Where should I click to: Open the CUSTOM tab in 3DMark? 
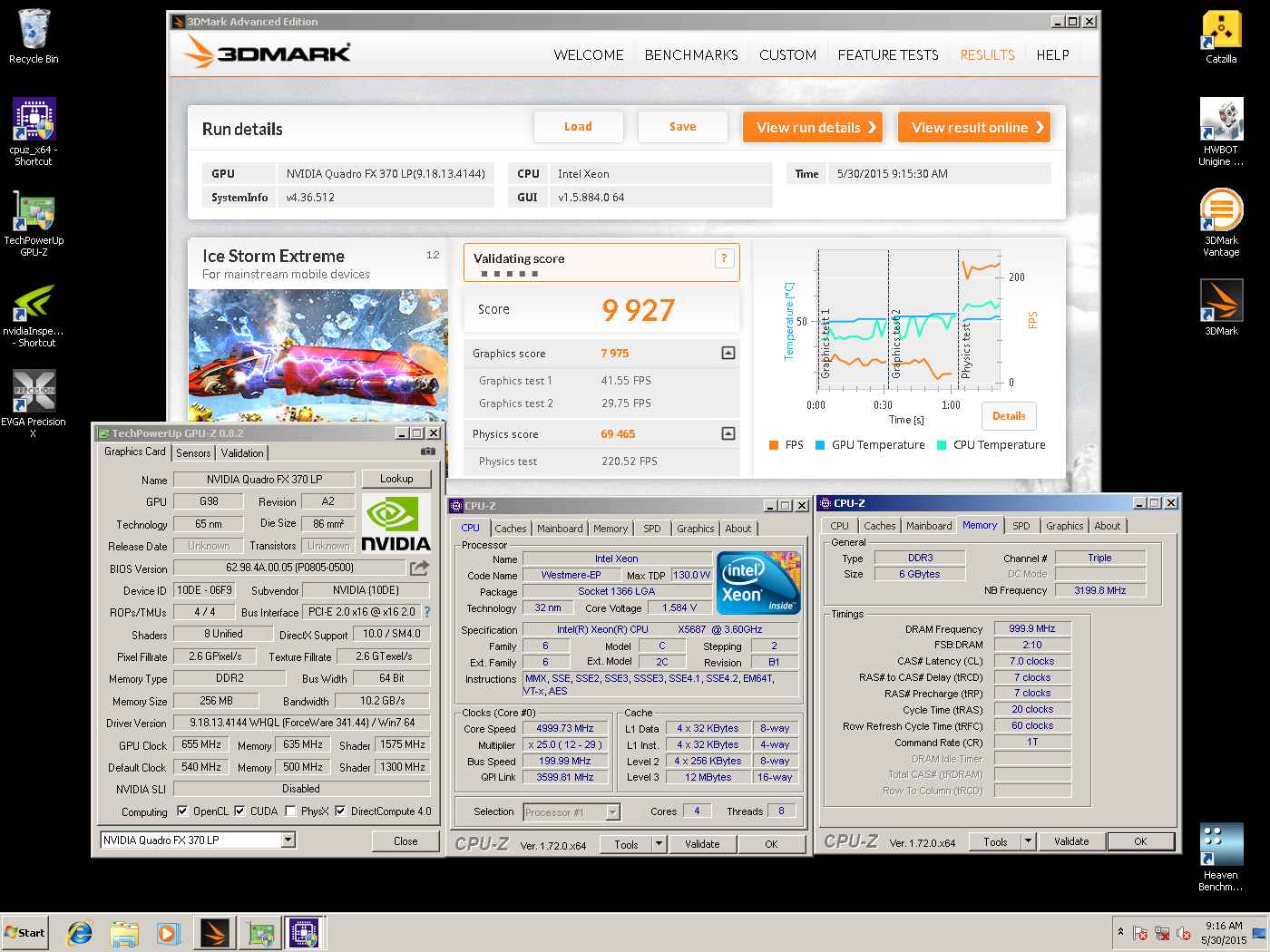tap(787, 55)
